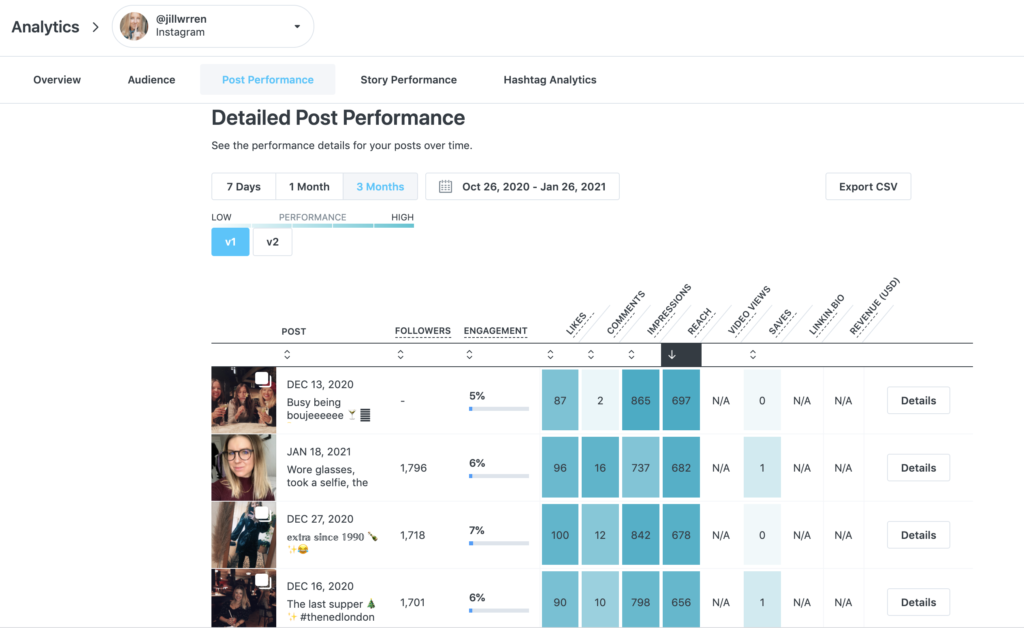Click the Comments column sort arrows
The height and width of the screenshot is (628, 1024).
591,355
